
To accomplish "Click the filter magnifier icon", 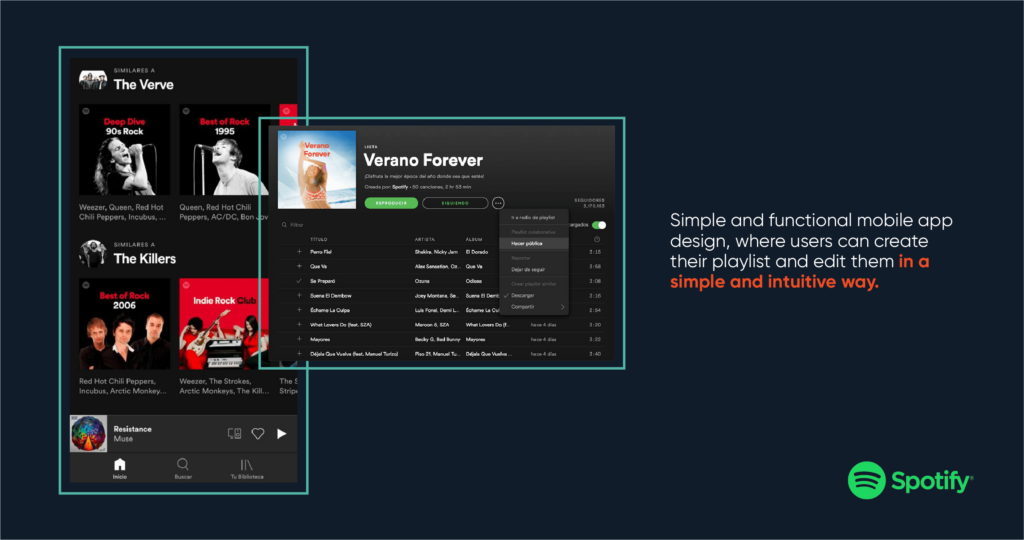I will coord(284,225).
